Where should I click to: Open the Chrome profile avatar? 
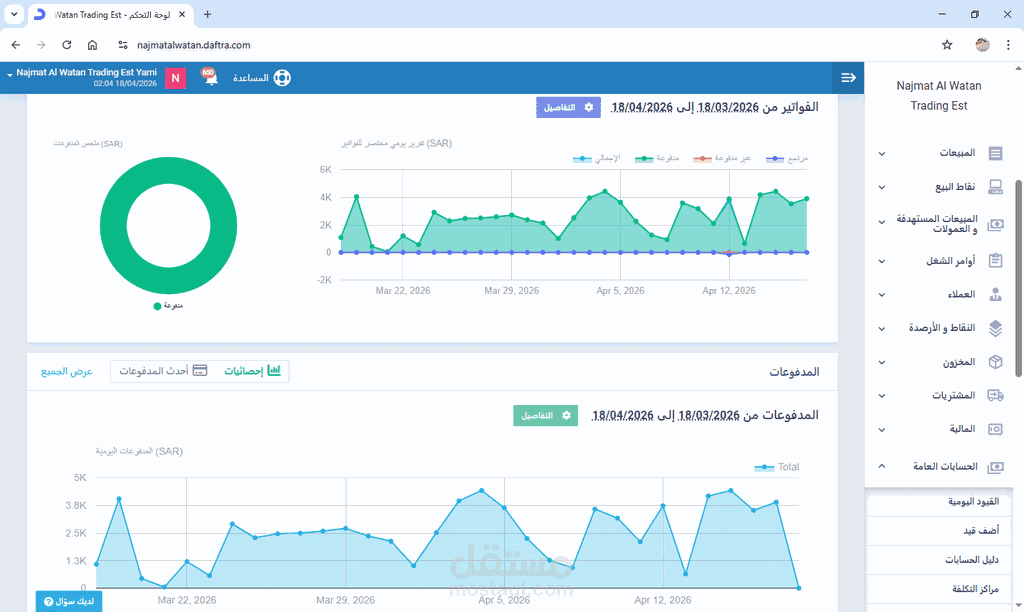tap(982, 45)
